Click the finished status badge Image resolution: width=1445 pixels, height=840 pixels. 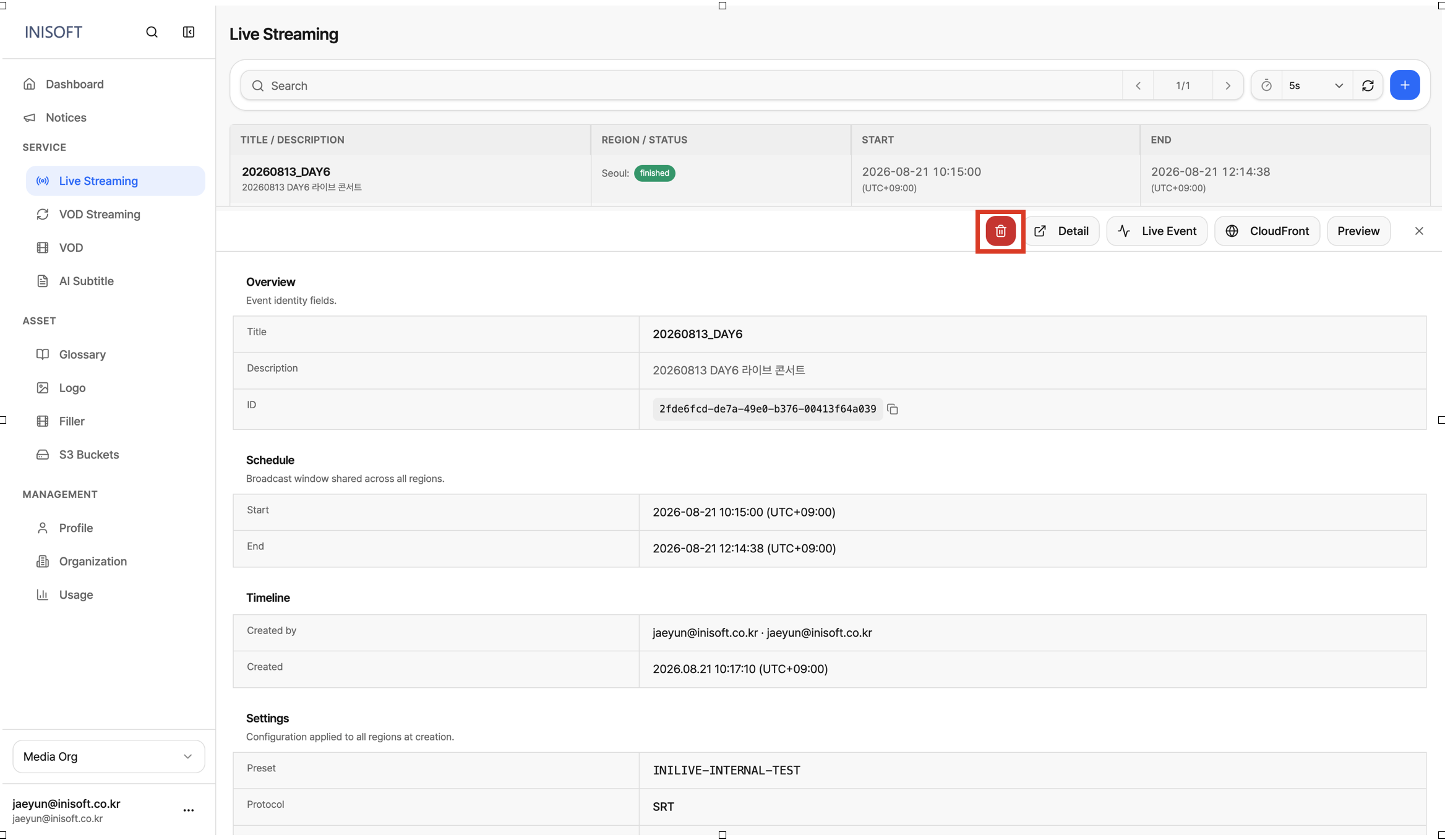point(654,173)
